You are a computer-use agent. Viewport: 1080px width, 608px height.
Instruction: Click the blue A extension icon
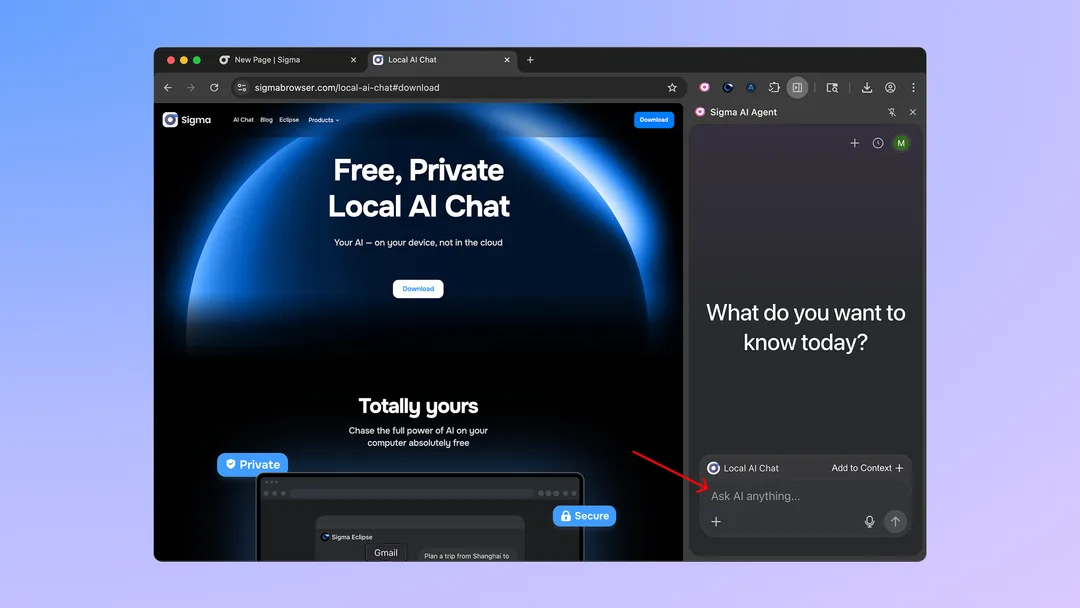tap(751, 87)
